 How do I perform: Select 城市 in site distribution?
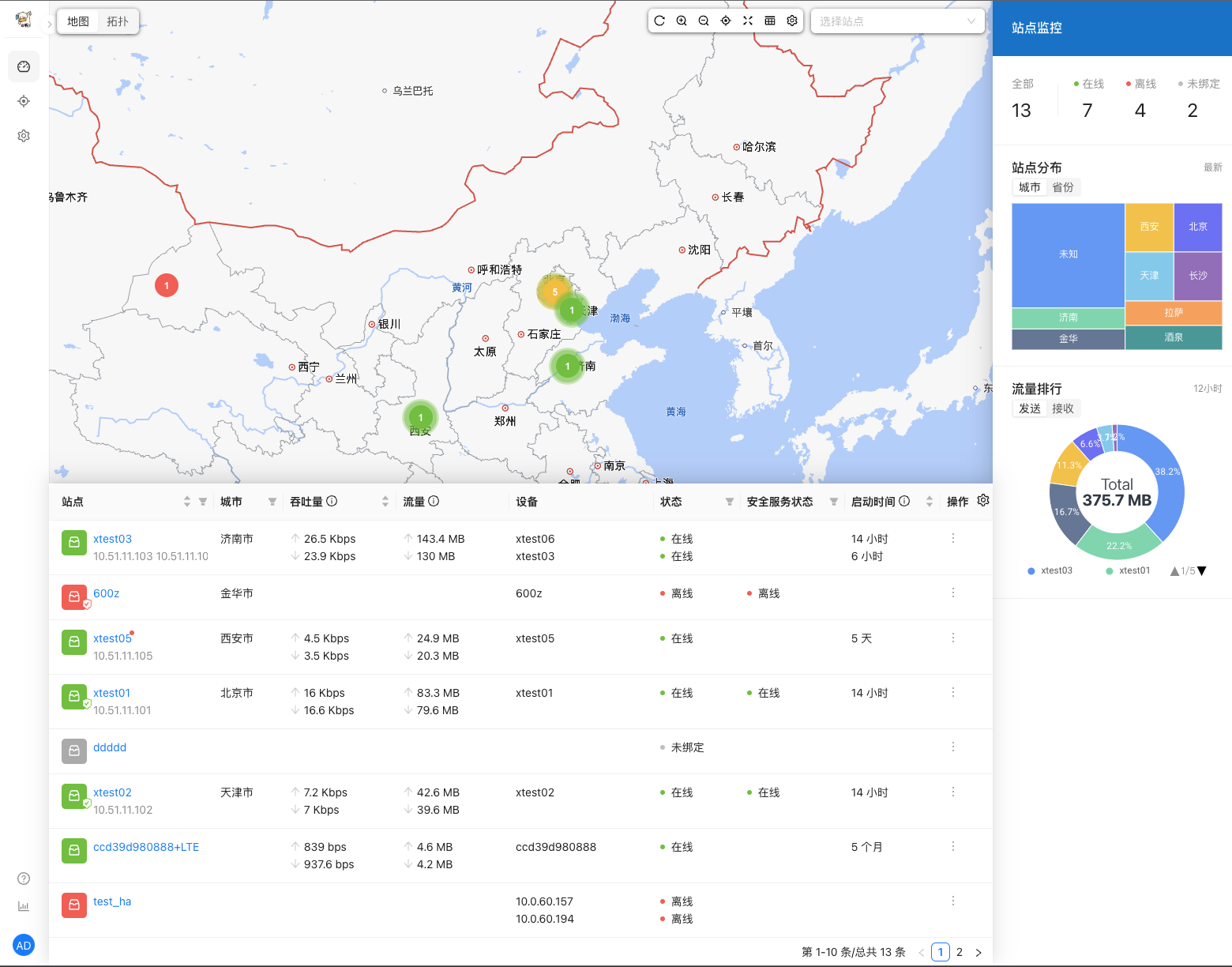click(1030, 187)
